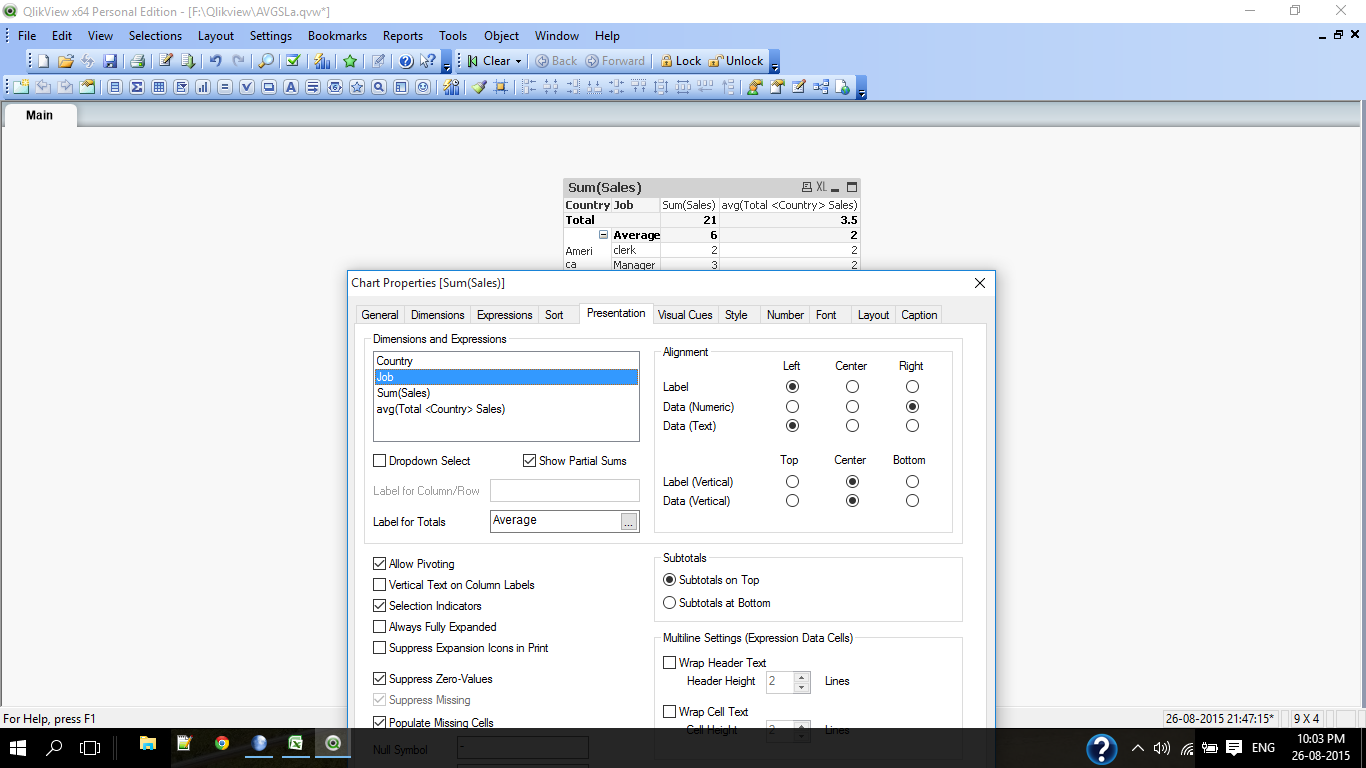Set Label alignment to Center
The image size is (1366, 768).
coord(852,386)
